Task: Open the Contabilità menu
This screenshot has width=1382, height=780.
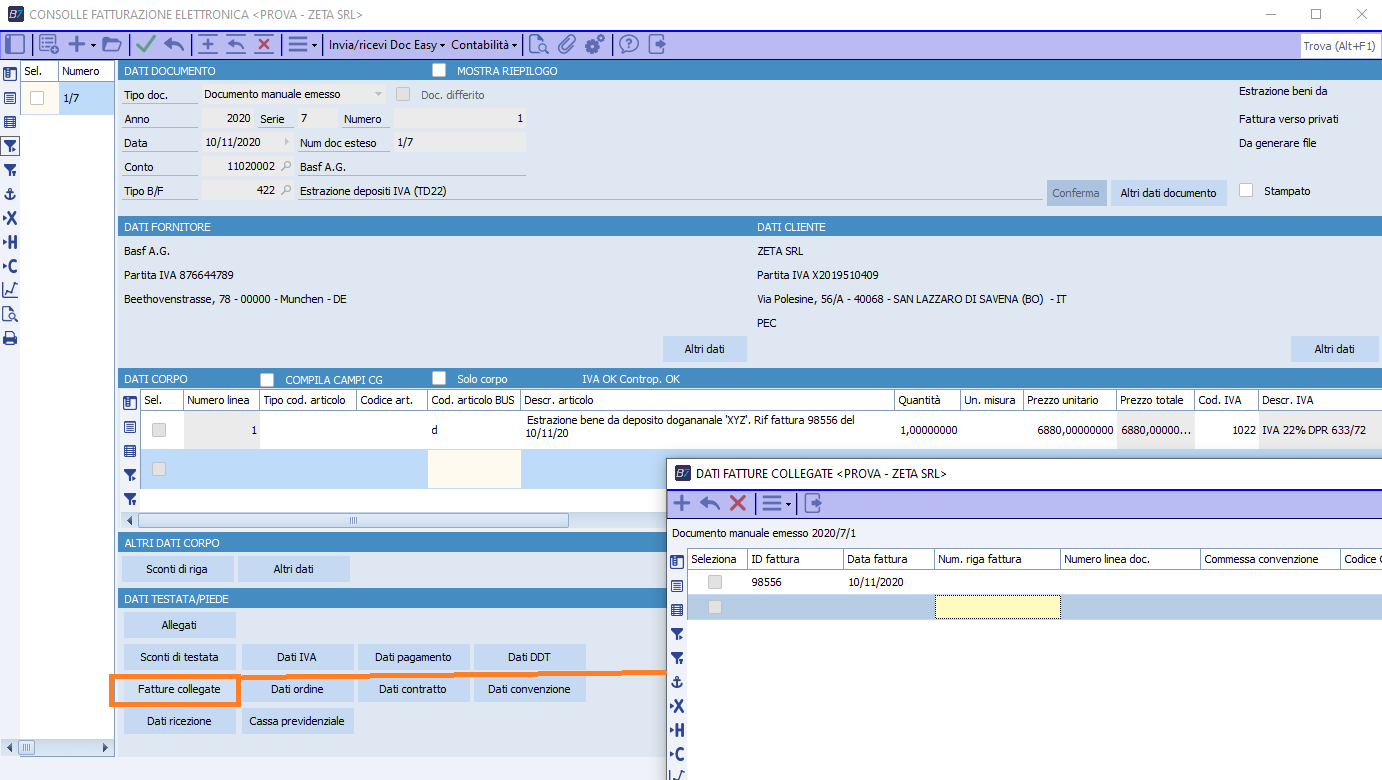Action: coord(484,45)
